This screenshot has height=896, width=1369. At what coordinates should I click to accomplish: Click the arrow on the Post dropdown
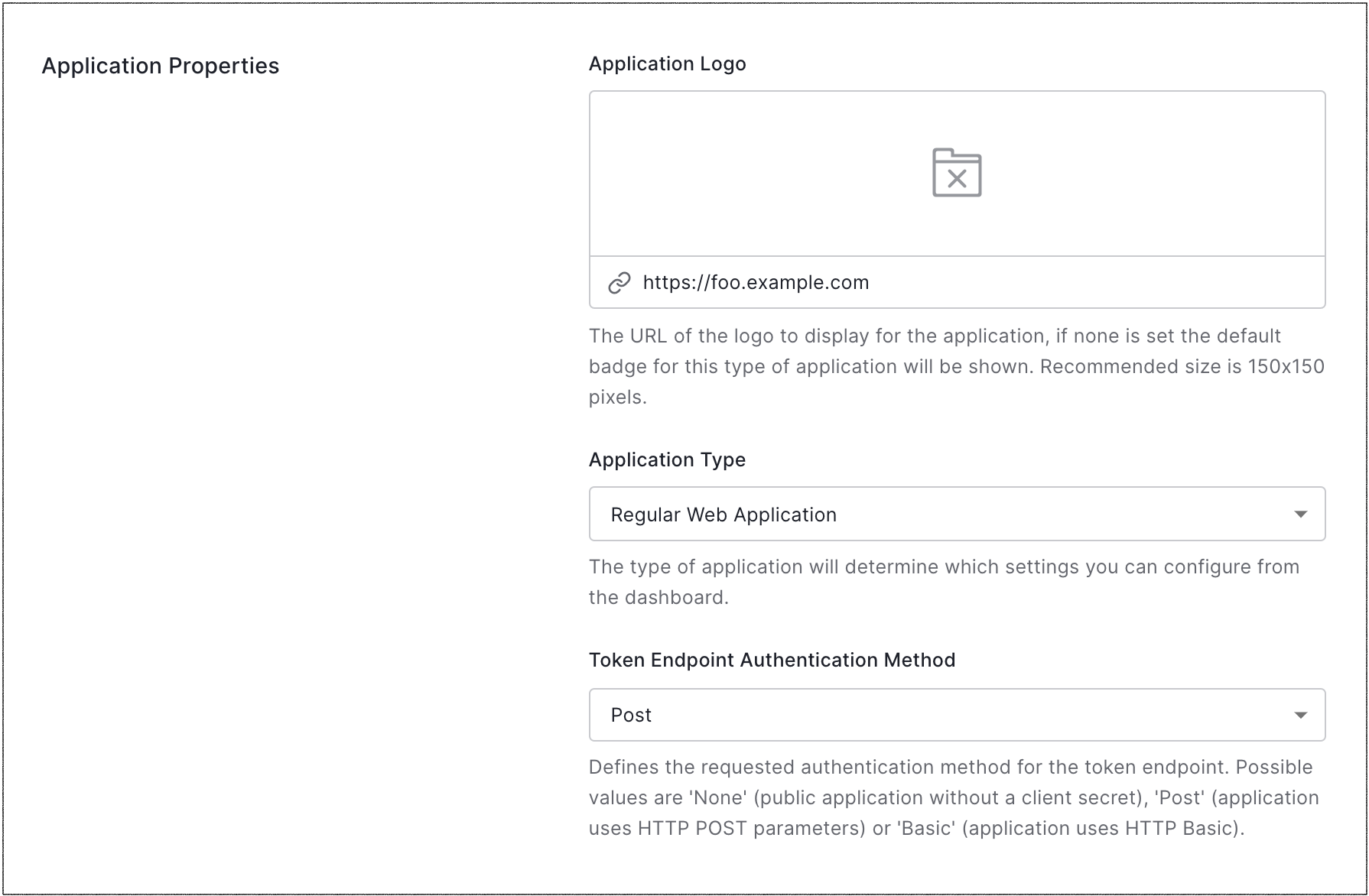click(1300, 716)
